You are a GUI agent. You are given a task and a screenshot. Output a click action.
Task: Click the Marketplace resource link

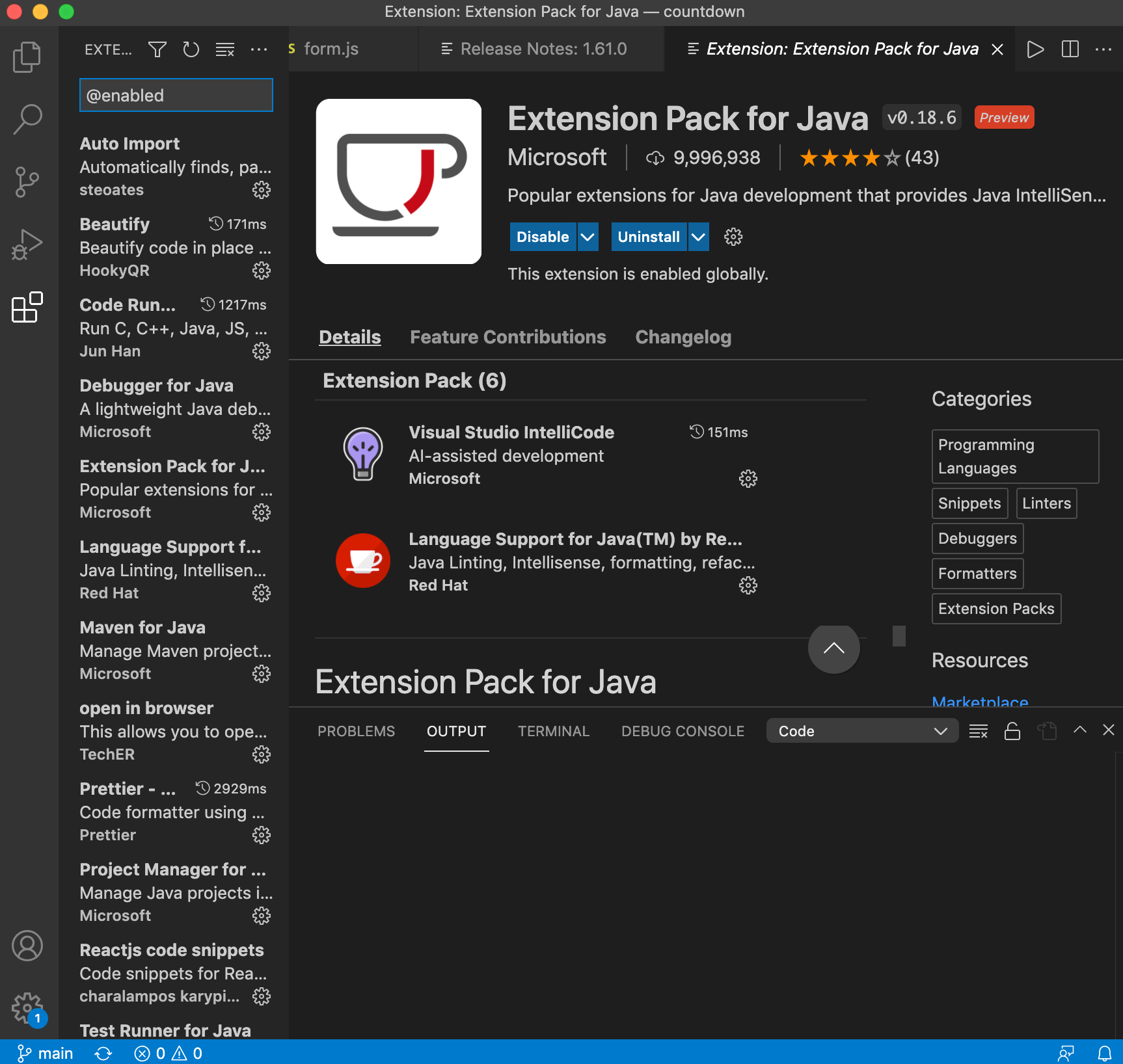[980, 701]
